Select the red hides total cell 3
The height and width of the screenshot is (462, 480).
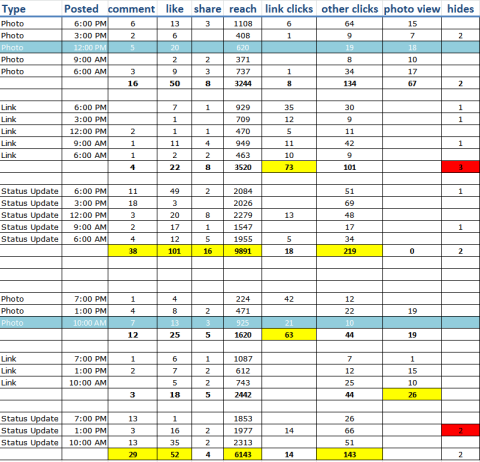(461, 167)
